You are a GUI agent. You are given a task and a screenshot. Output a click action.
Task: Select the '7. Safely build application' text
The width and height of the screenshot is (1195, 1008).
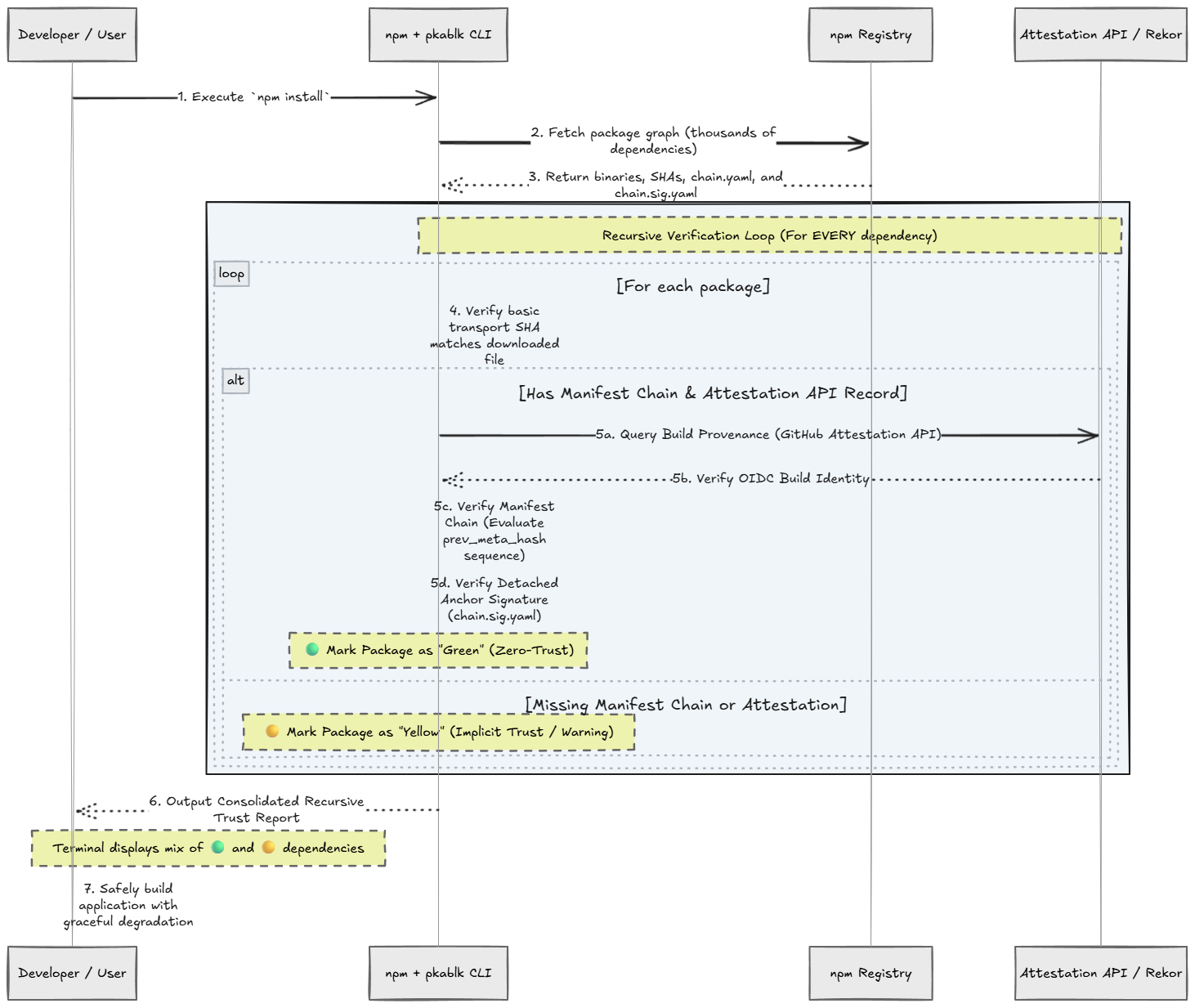(128, 905)
